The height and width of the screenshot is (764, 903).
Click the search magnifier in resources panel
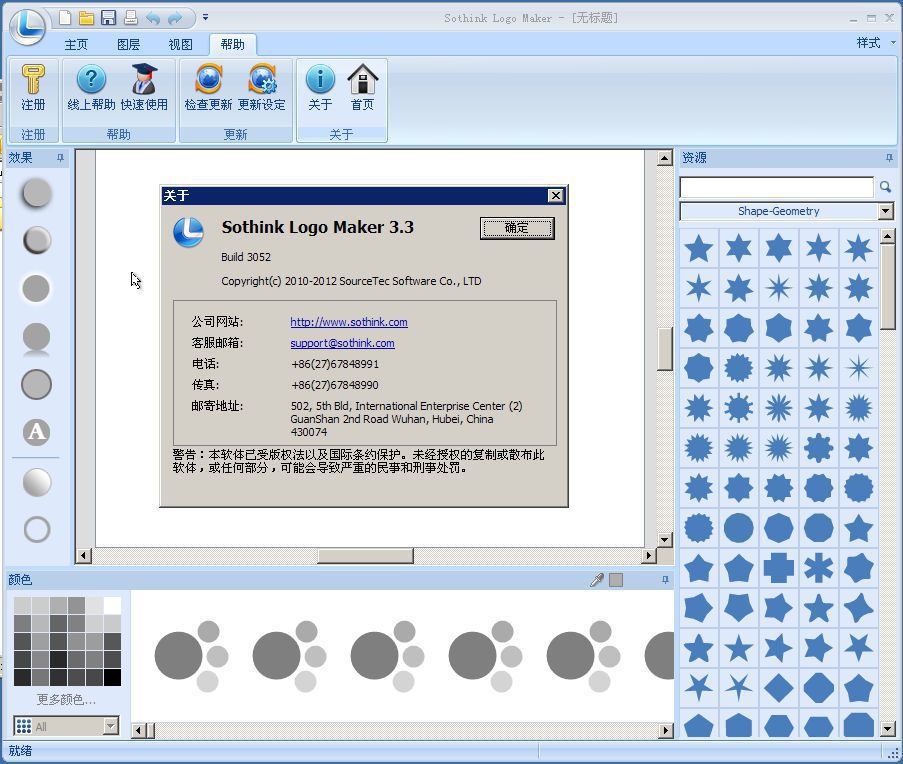pyautogui.click(x=885, y=187)
